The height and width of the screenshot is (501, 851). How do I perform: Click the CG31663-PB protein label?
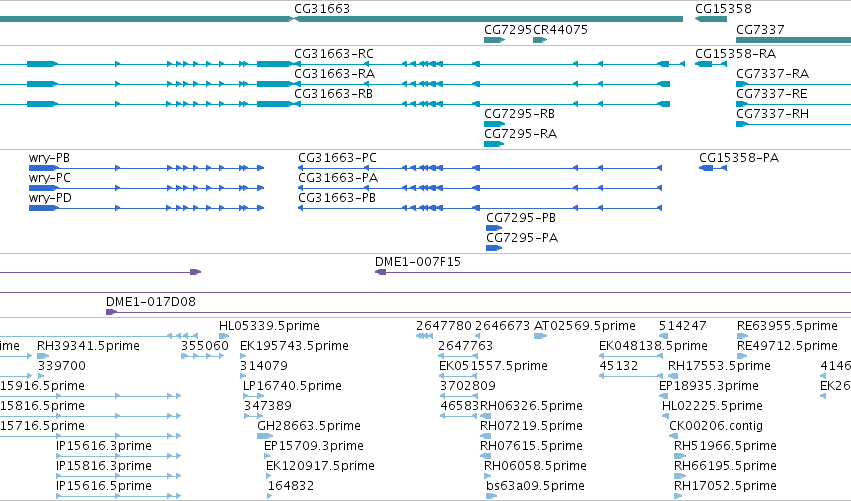337,198
